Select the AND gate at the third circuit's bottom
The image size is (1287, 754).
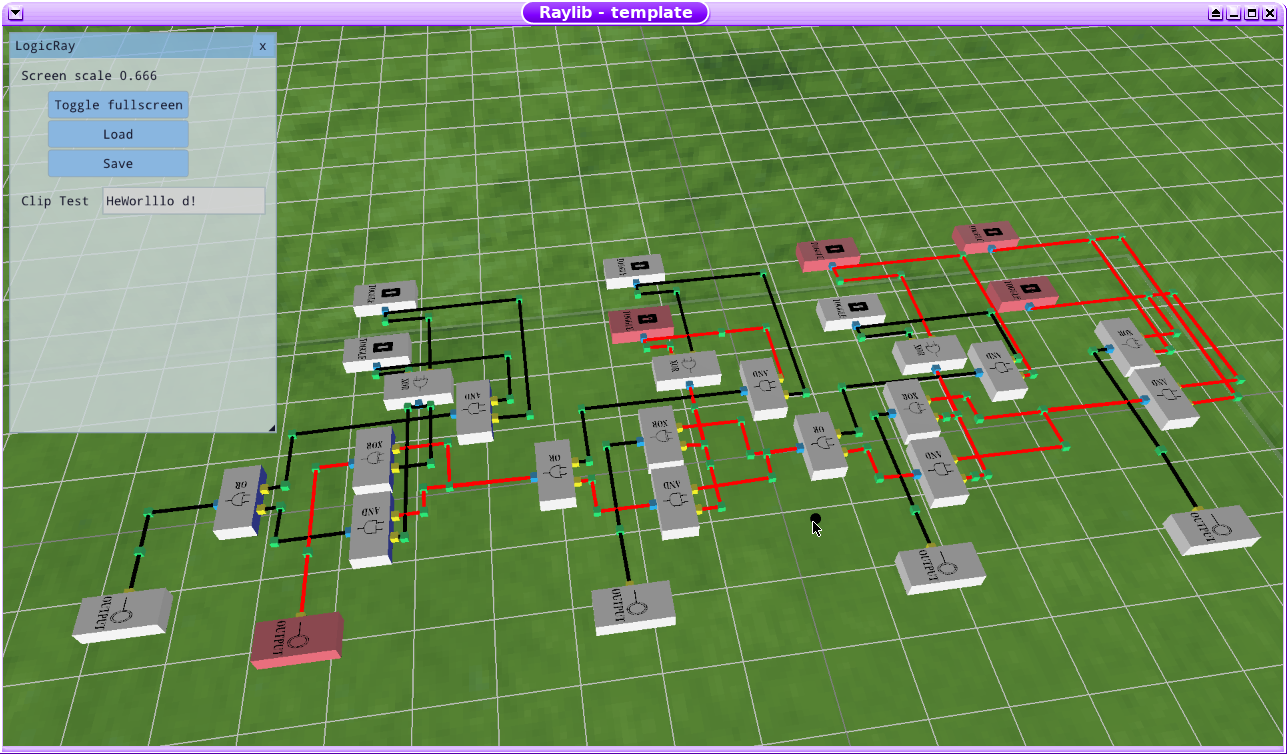939,470
